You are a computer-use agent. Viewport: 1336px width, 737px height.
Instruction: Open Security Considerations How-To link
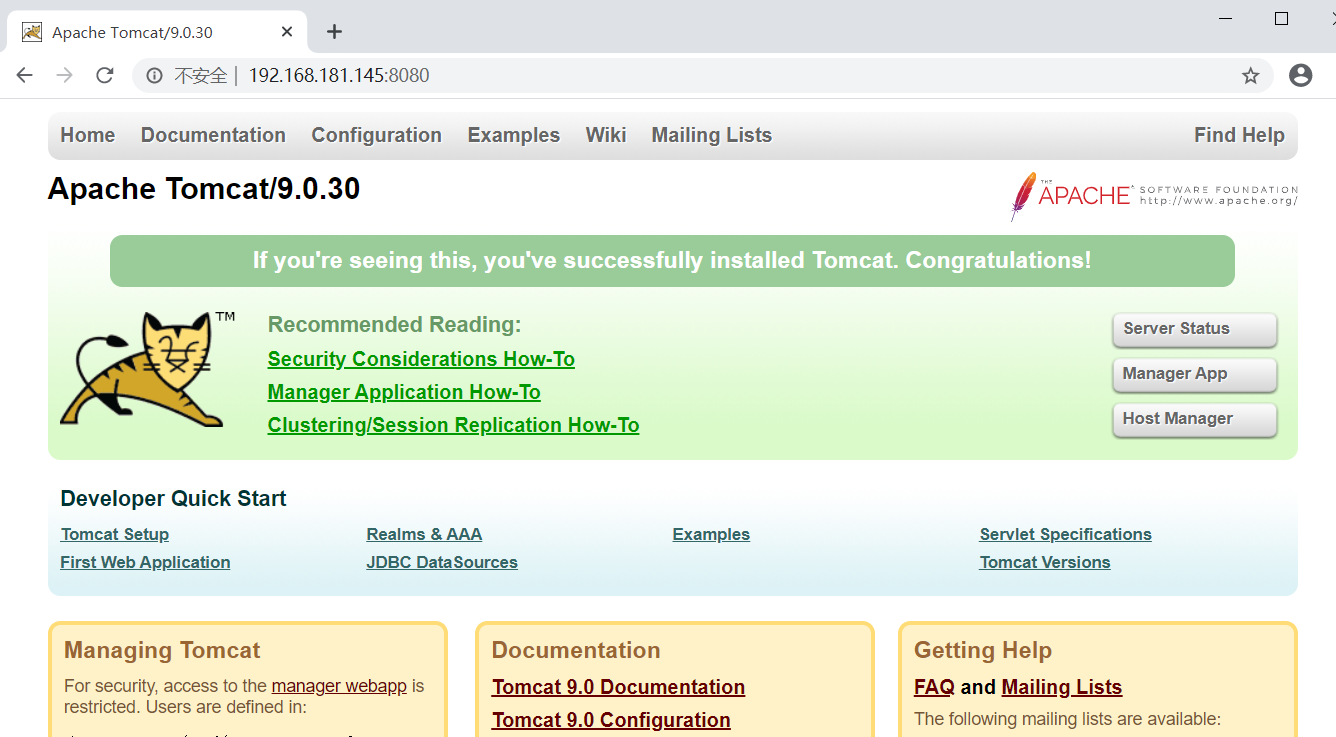point(421,359)
